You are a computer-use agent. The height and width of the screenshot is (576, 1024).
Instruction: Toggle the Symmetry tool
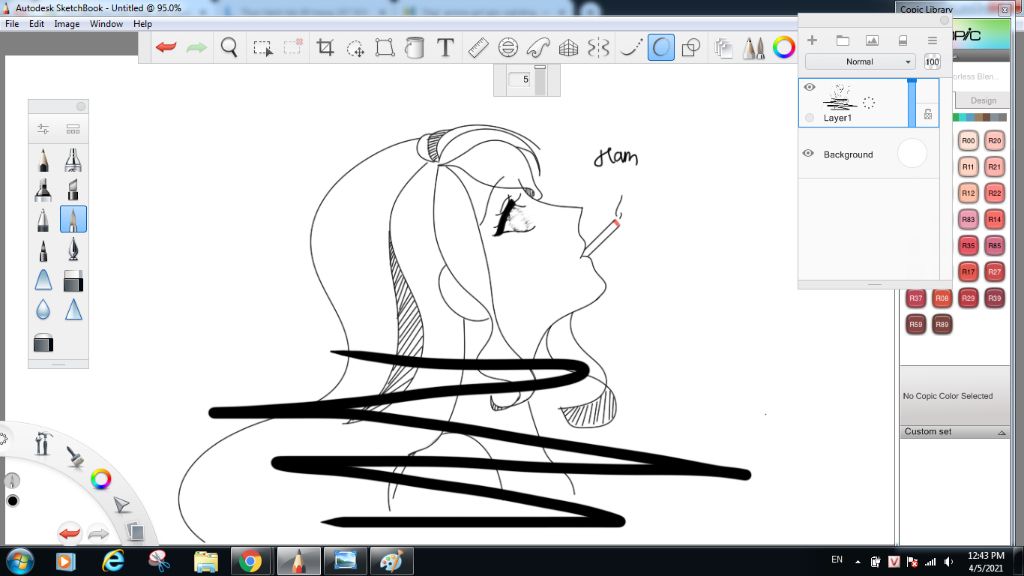(x=598, y=47)
